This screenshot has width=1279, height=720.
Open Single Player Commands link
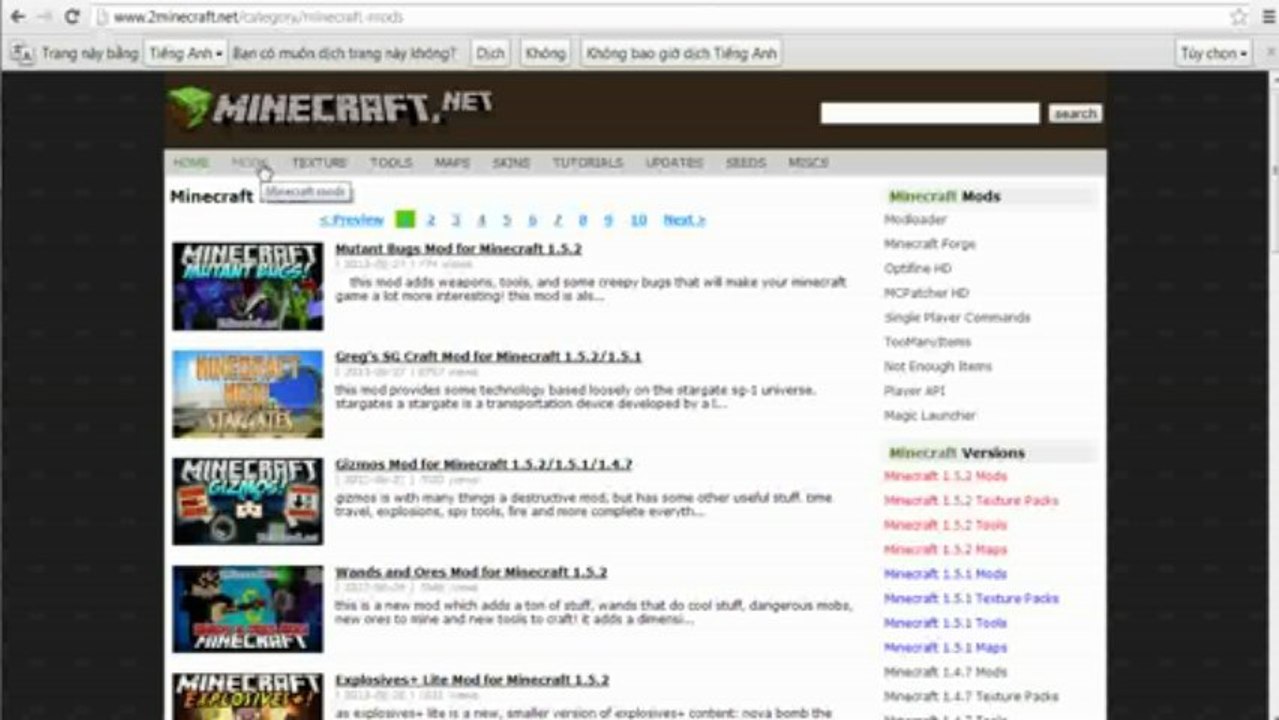point(957,318)
